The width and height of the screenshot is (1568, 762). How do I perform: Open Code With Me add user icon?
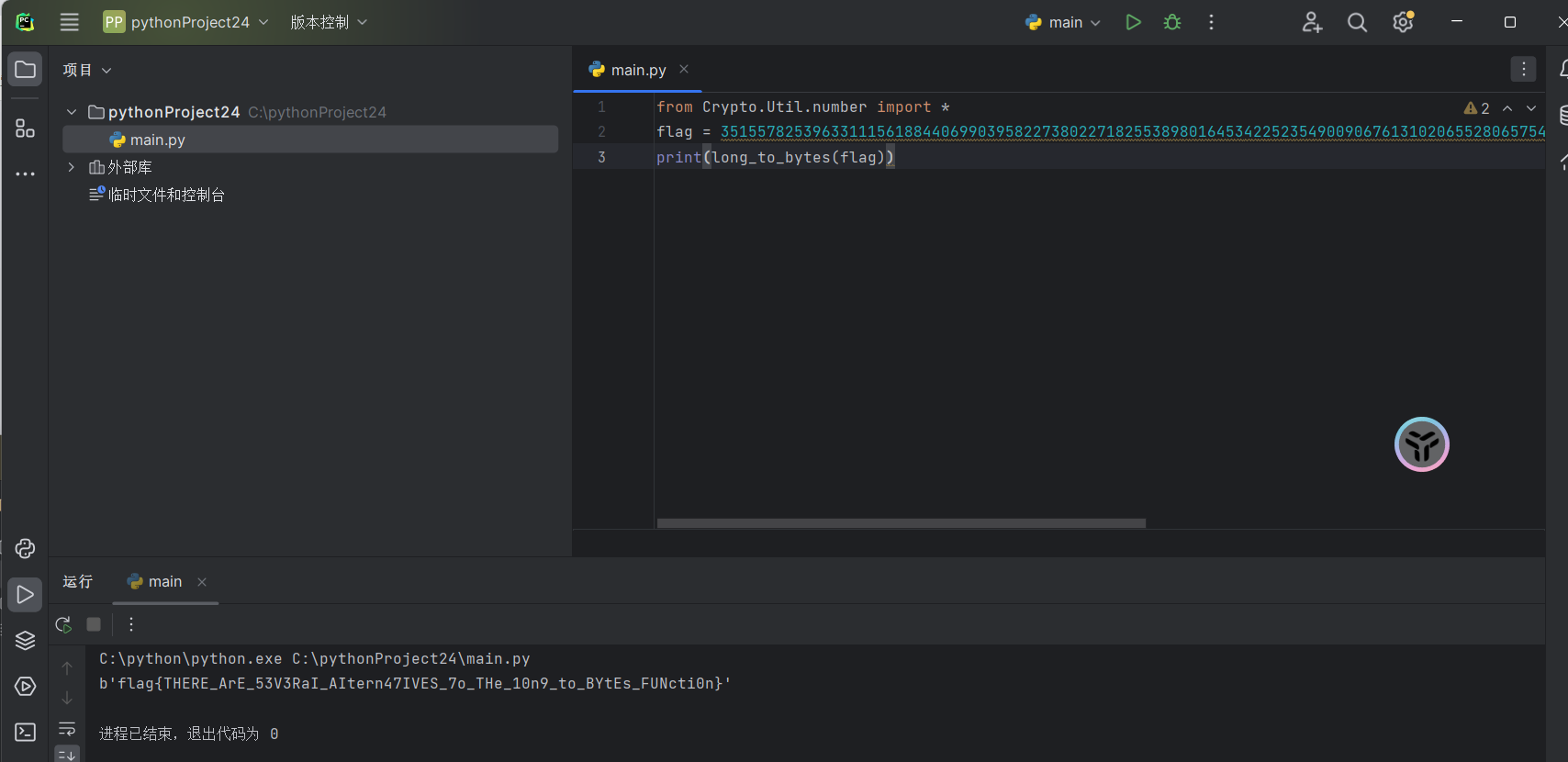click(x=1312, y=22)
